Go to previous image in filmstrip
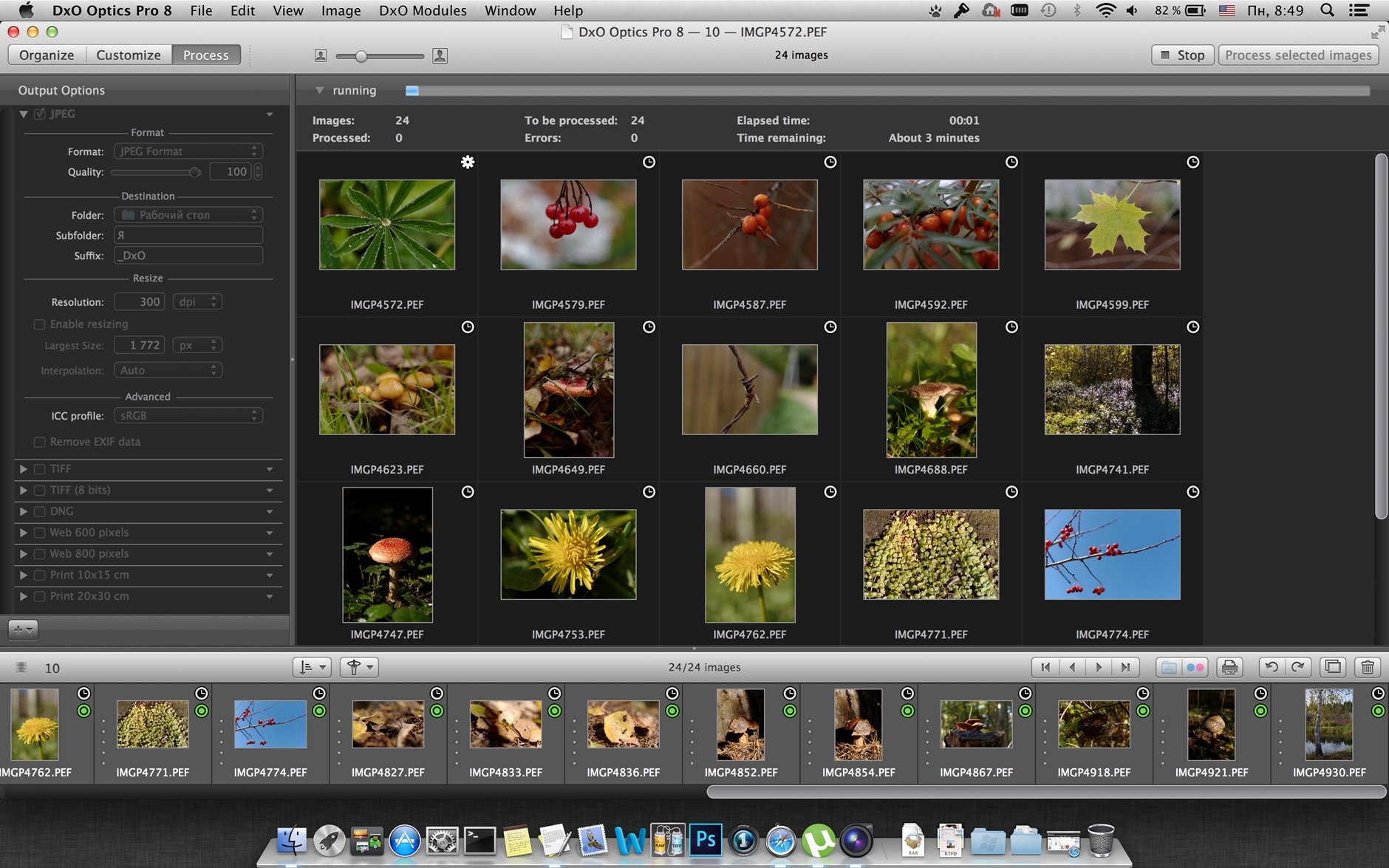Screen dimensions: 1389x868 coord(1072,667)
